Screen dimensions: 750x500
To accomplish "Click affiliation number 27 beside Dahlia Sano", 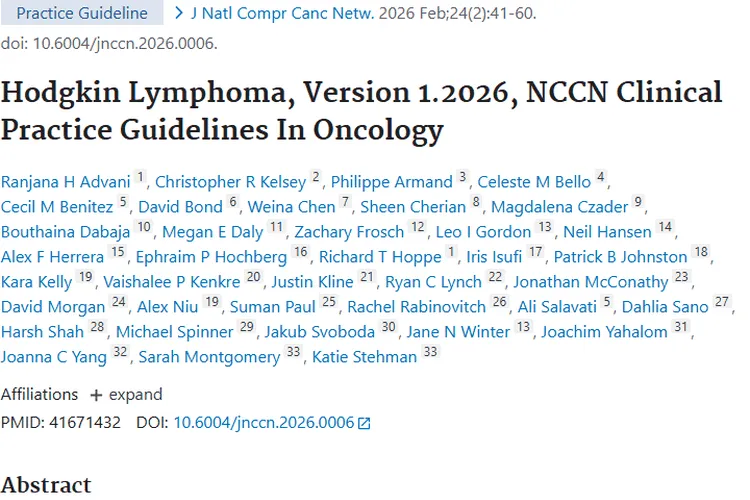I will point(722,302).
